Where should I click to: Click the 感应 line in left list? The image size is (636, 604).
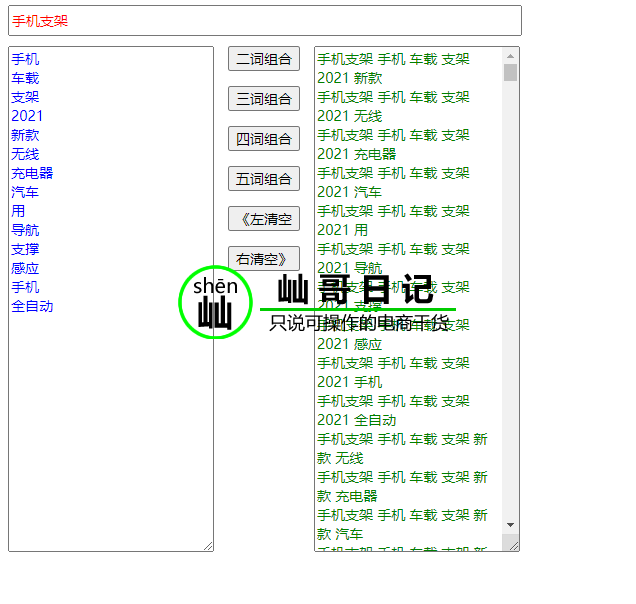[x=25, y=268]
